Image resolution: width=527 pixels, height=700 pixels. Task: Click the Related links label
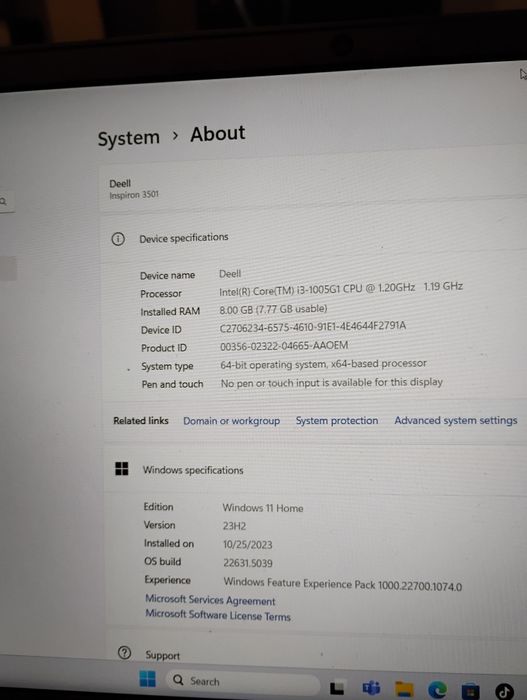coord(141,421)
